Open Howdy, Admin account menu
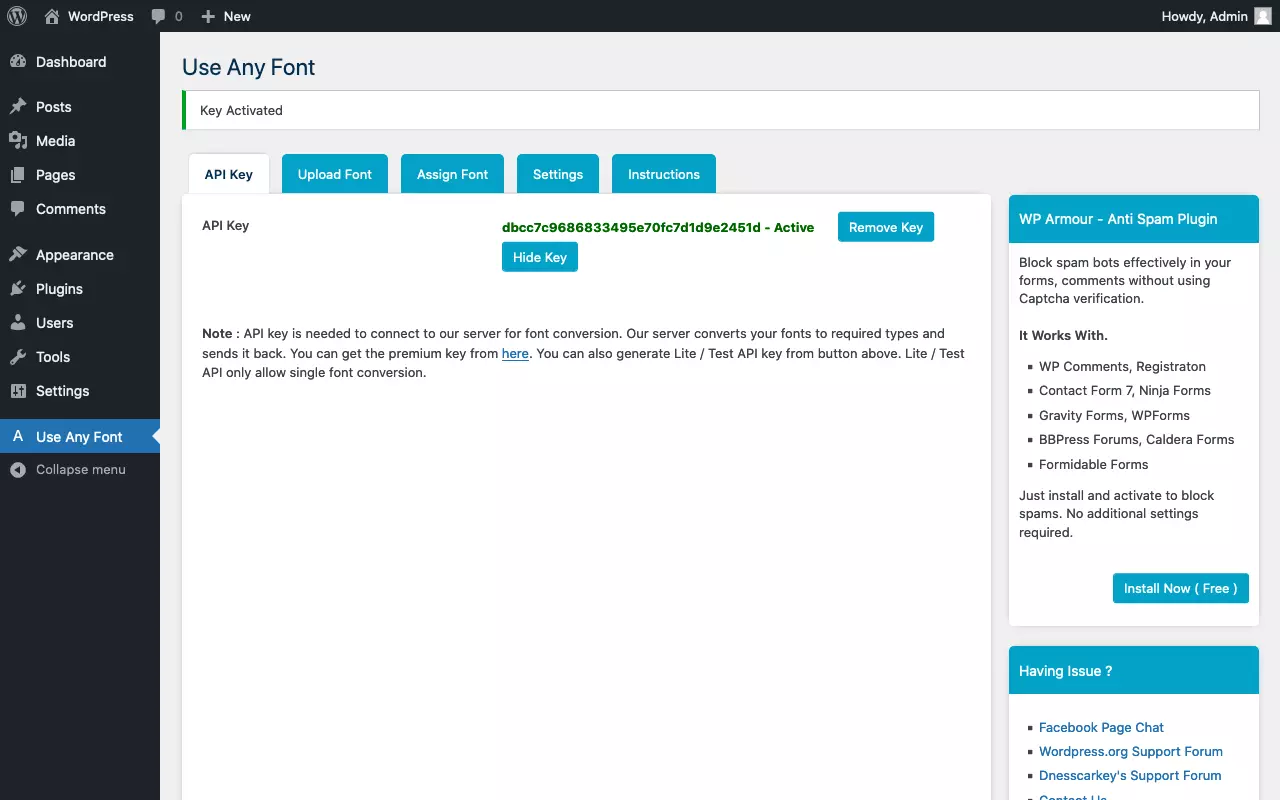 pos(1216,16)
